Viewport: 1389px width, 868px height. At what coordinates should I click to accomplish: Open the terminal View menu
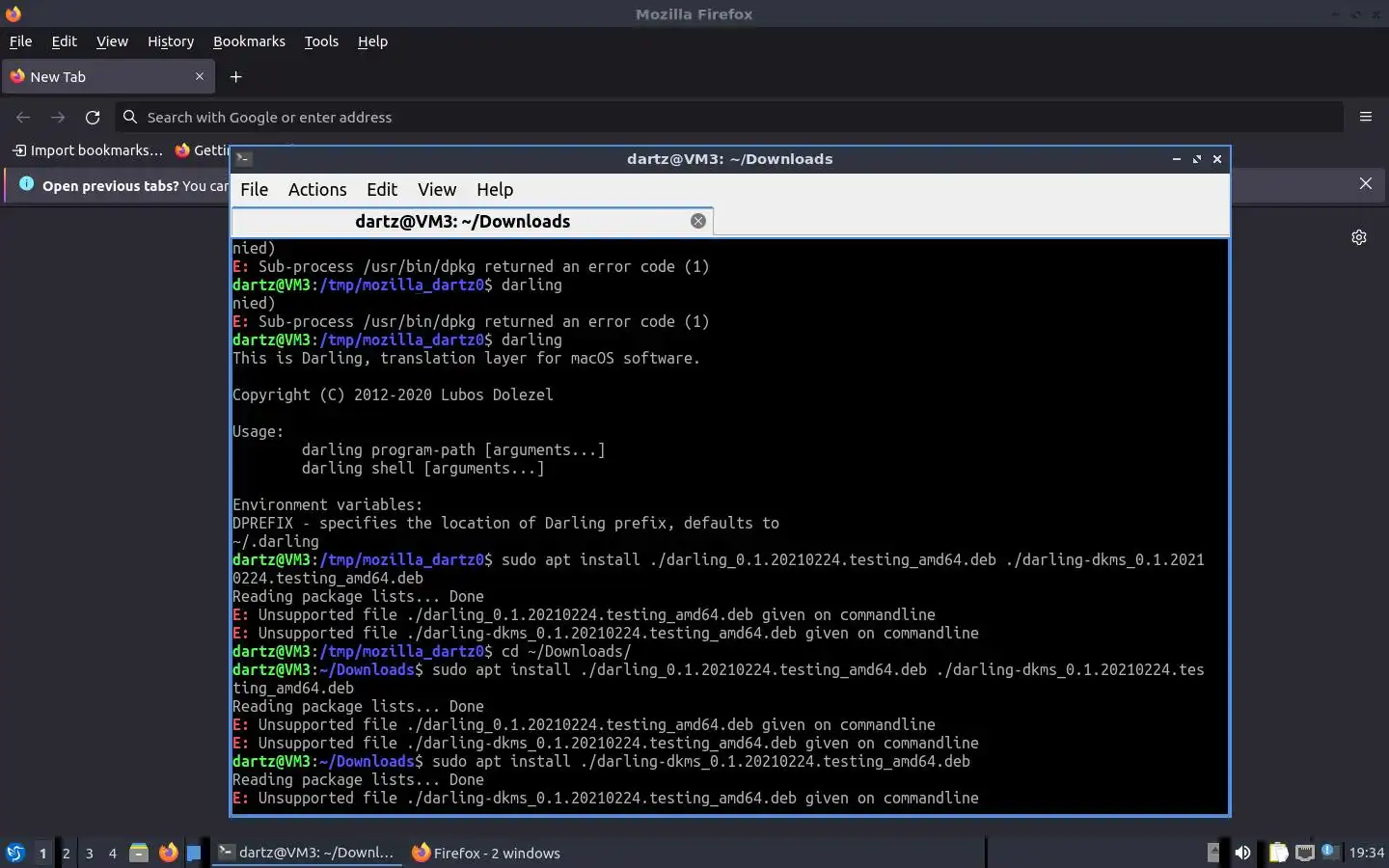[x=437, y=190]
